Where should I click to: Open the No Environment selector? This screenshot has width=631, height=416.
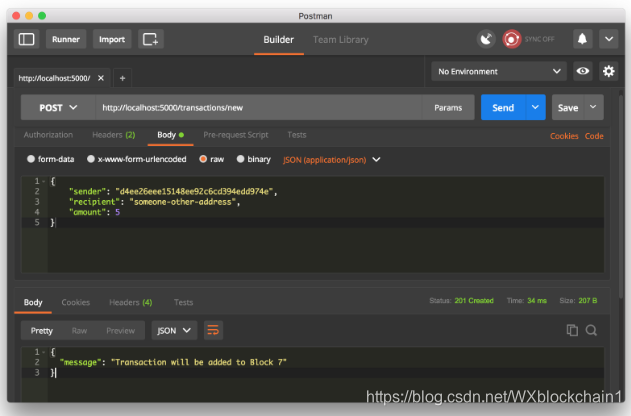click(x=499, y=71)
